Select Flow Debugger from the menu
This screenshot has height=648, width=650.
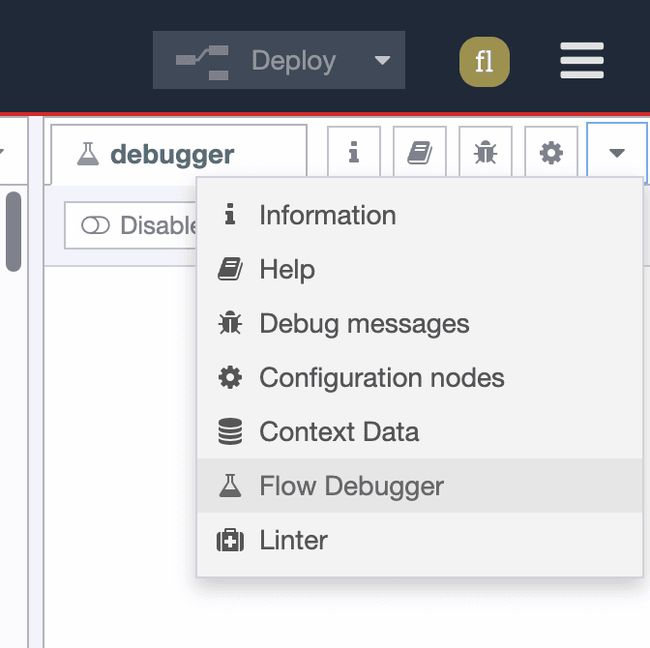click(351, 486)
